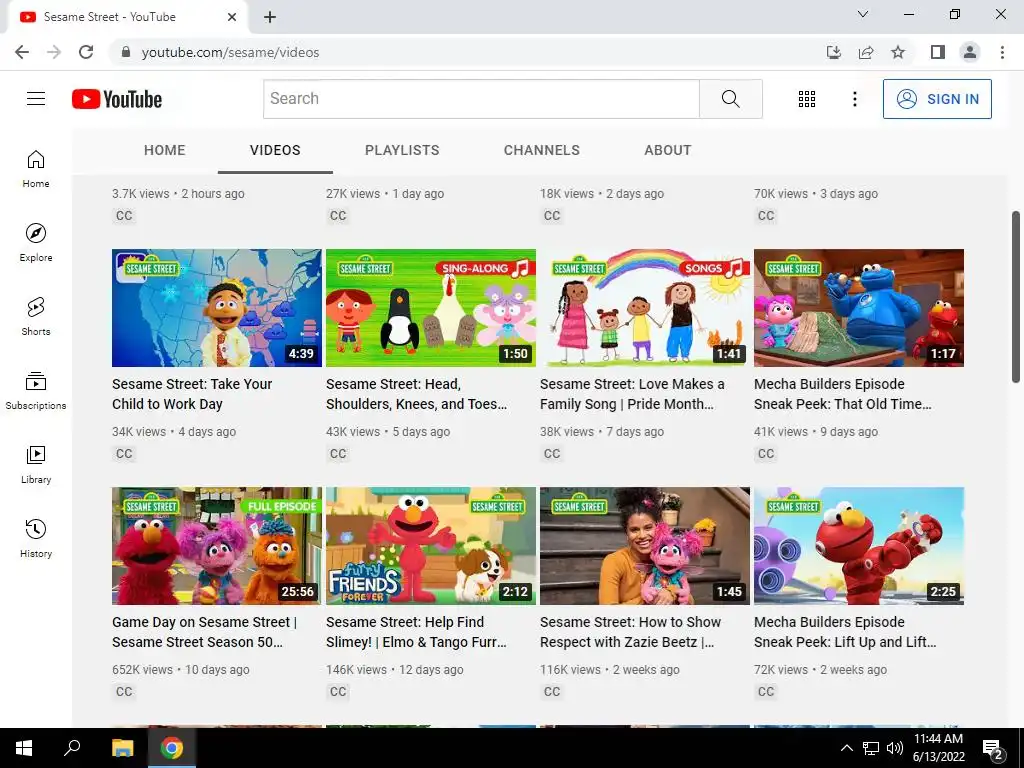The image size is (1024, 768).
Task: Click the browser back arrow
Action: tap(22, 52)
